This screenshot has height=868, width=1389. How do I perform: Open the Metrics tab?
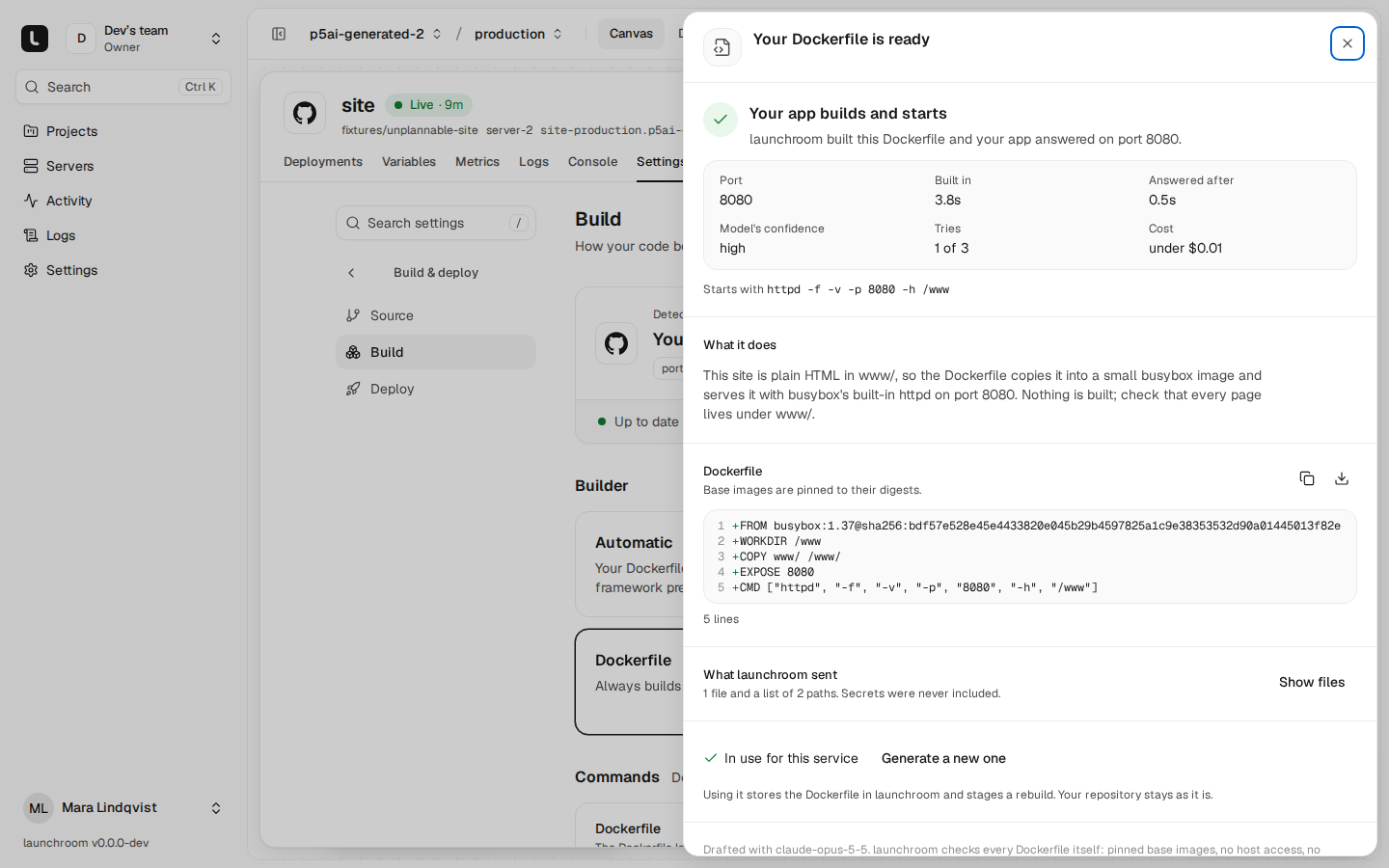477,162
